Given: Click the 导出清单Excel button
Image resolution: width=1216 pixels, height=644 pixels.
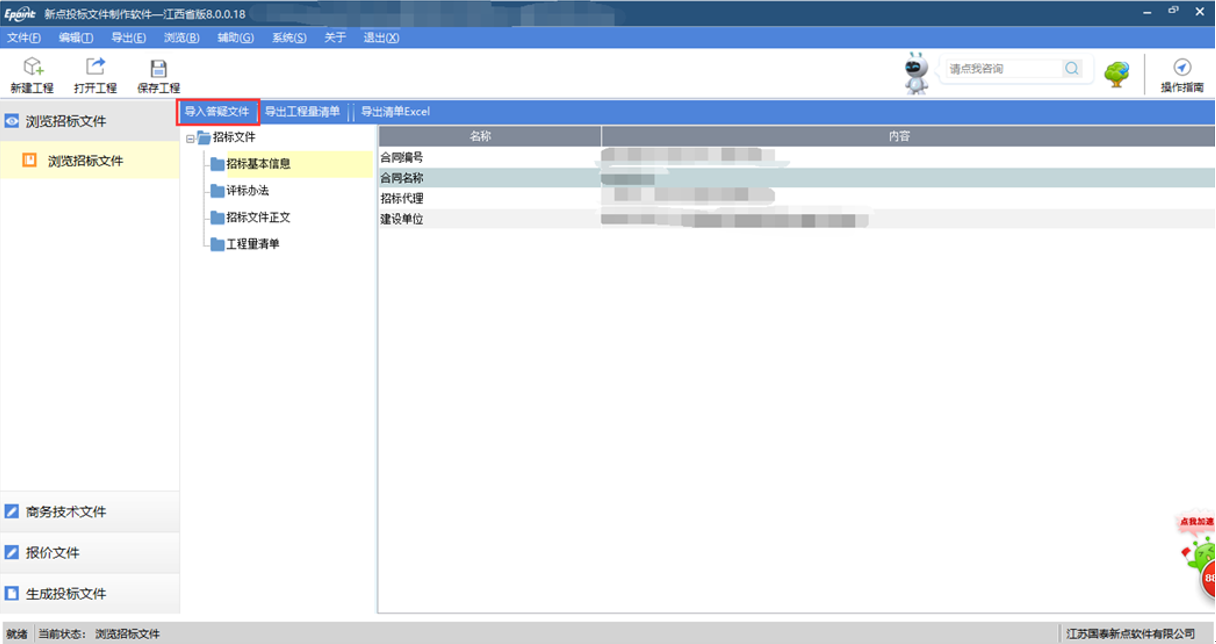Looking at the screenshot, I should pyautogui.click(x=395, y=112).
